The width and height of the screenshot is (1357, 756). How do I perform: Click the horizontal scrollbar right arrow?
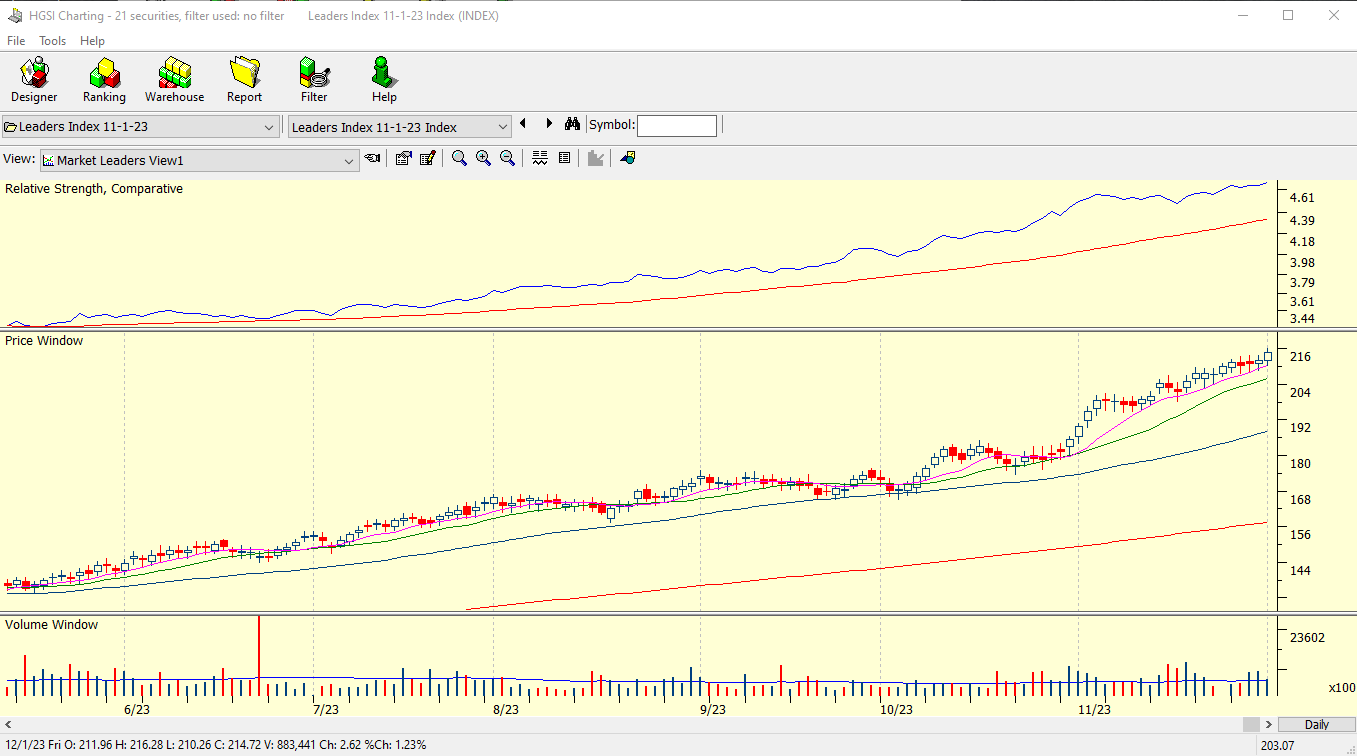1269,724
